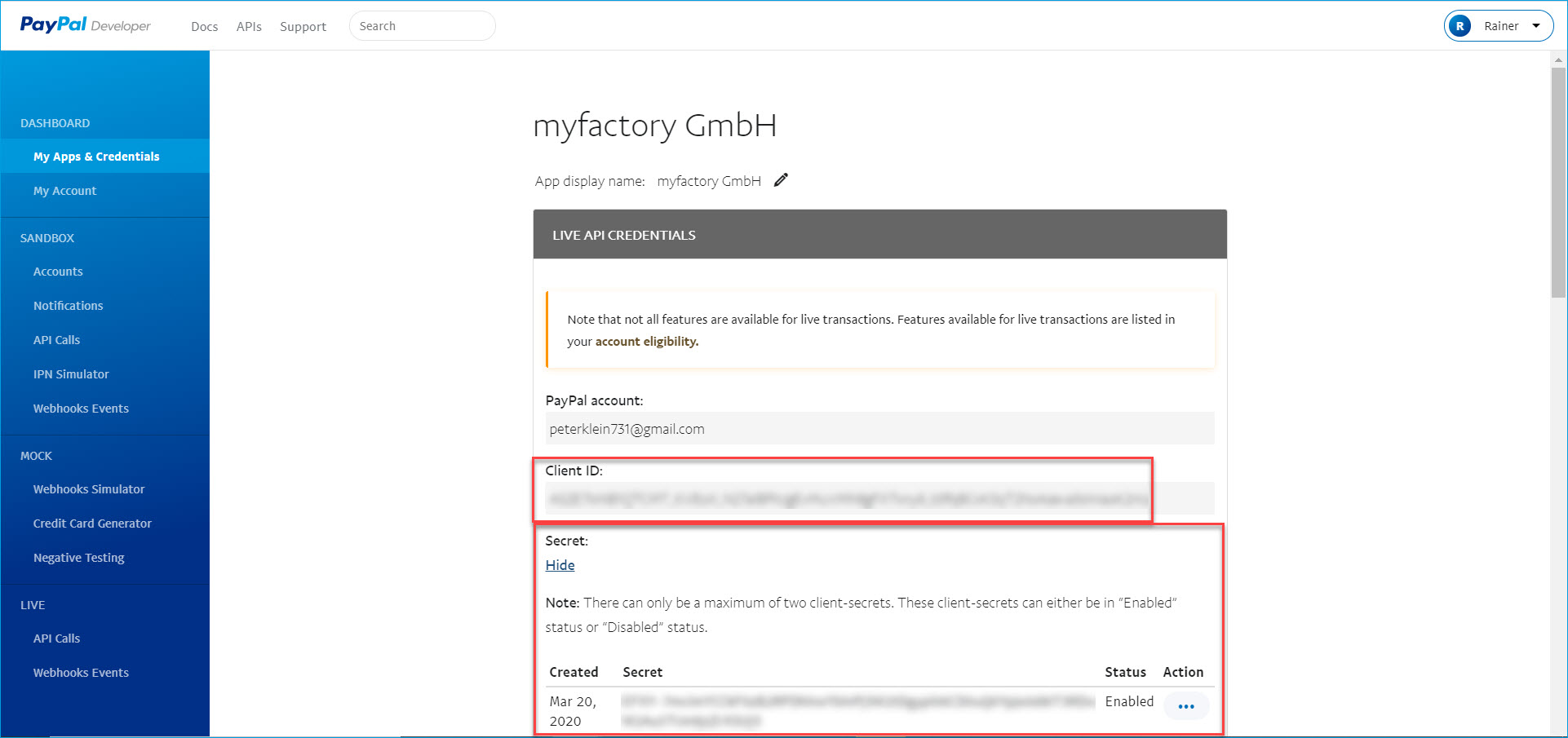The image size is (1568, 738).
Task: Open the Support menu
Action: click(x=303, y=27)
